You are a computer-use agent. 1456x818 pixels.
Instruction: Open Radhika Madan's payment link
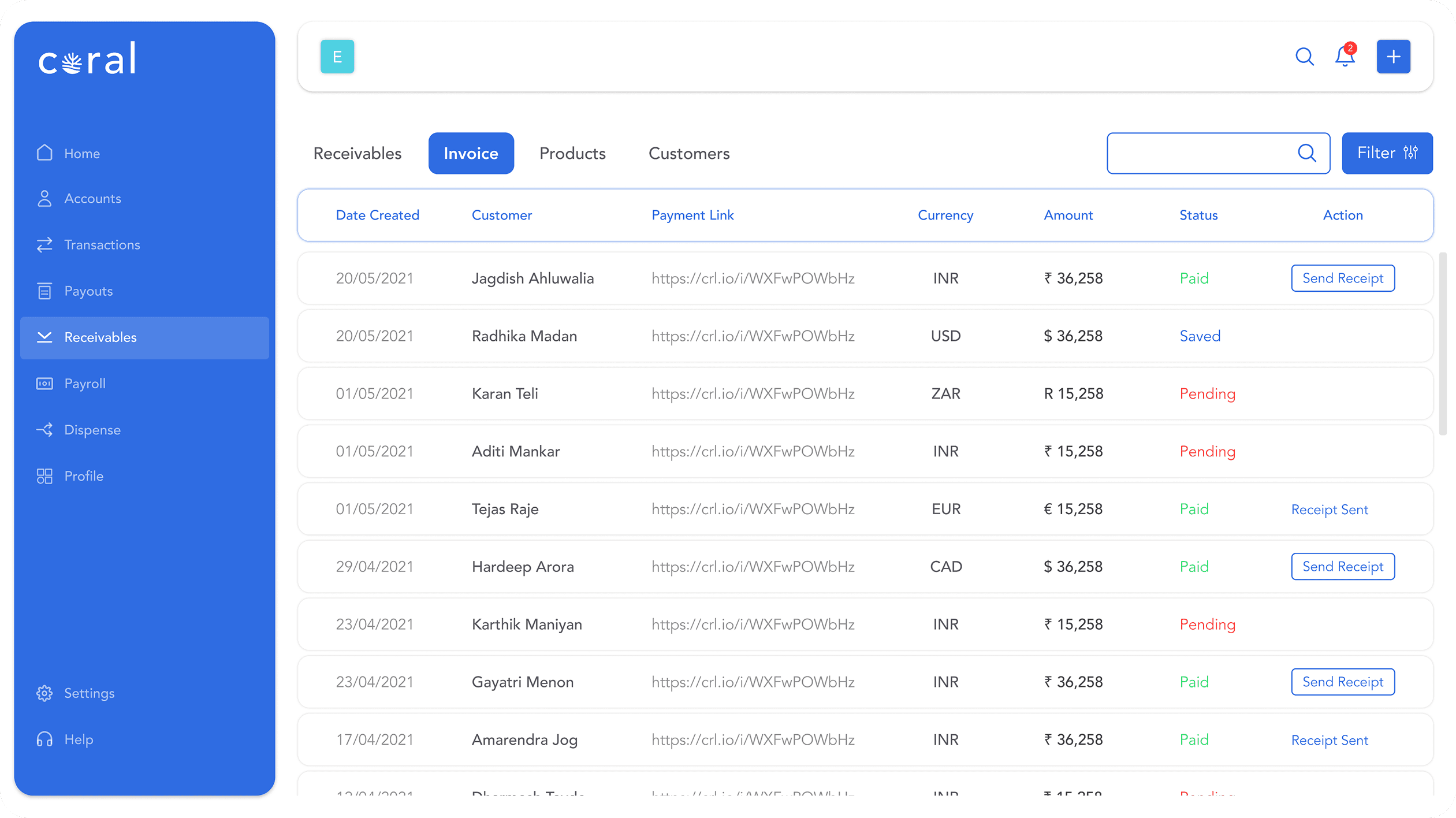tap(753, 336)
